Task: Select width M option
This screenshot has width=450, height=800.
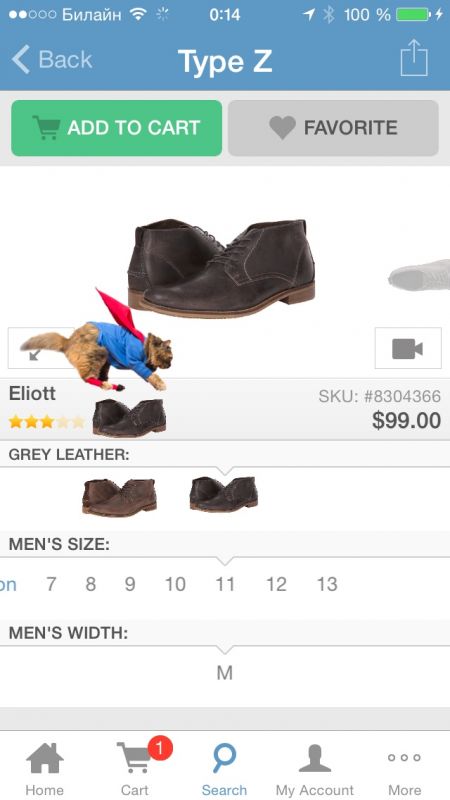Action: click(224, 673)
